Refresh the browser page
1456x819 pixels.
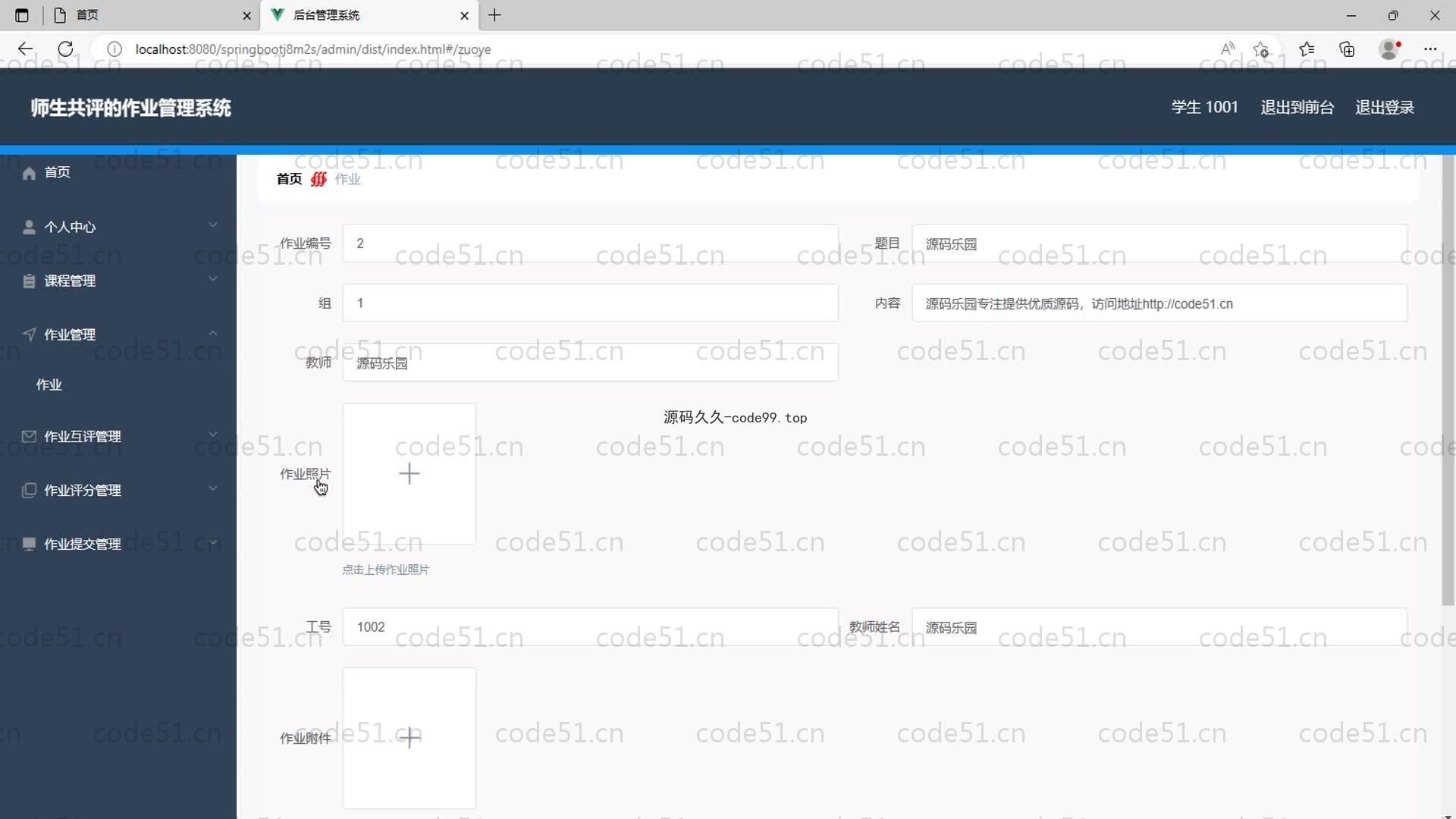coord(66,49)
